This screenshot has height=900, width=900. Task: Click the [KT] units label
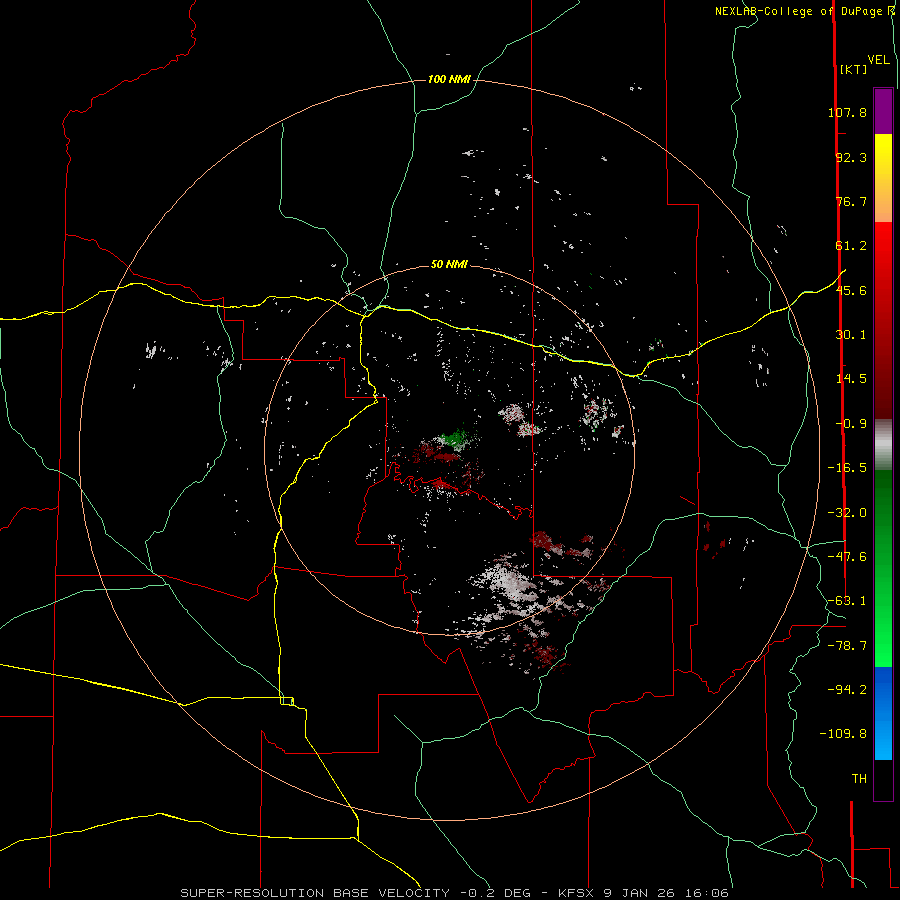pos(854,69)
